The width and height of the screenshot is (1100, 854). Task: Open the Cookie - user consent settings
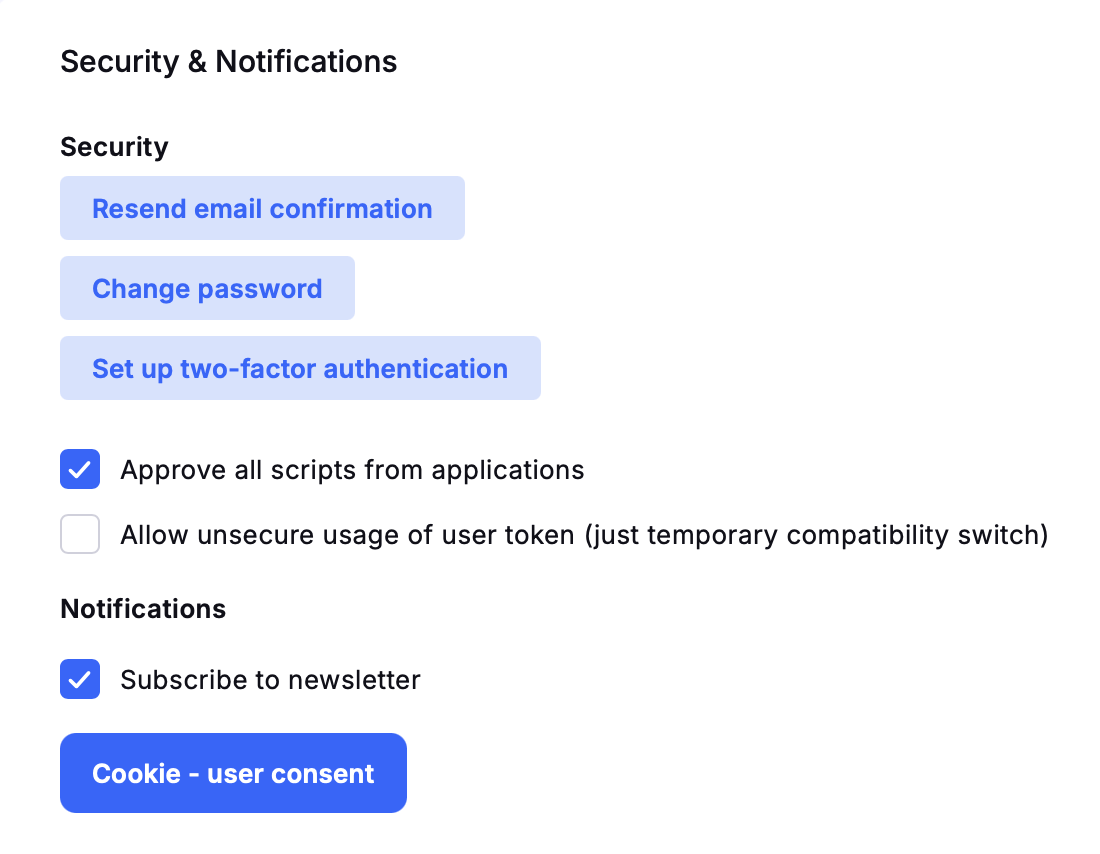(233, 773)
